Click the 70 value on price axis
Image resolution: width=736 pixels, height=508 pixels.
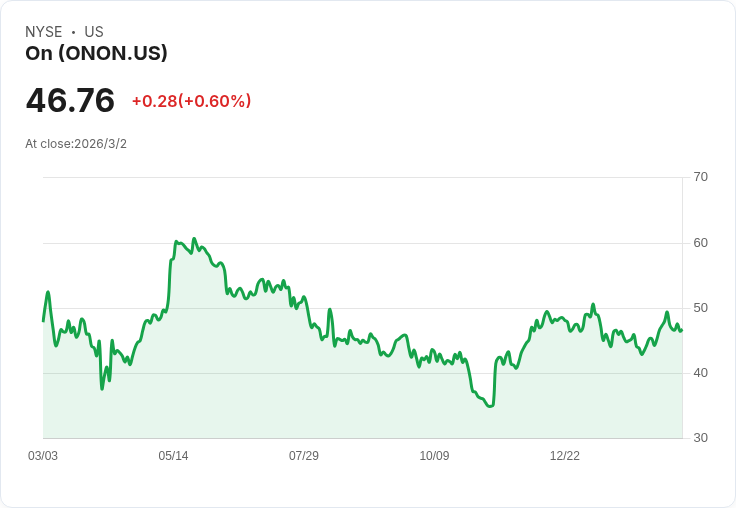(700, 177)
